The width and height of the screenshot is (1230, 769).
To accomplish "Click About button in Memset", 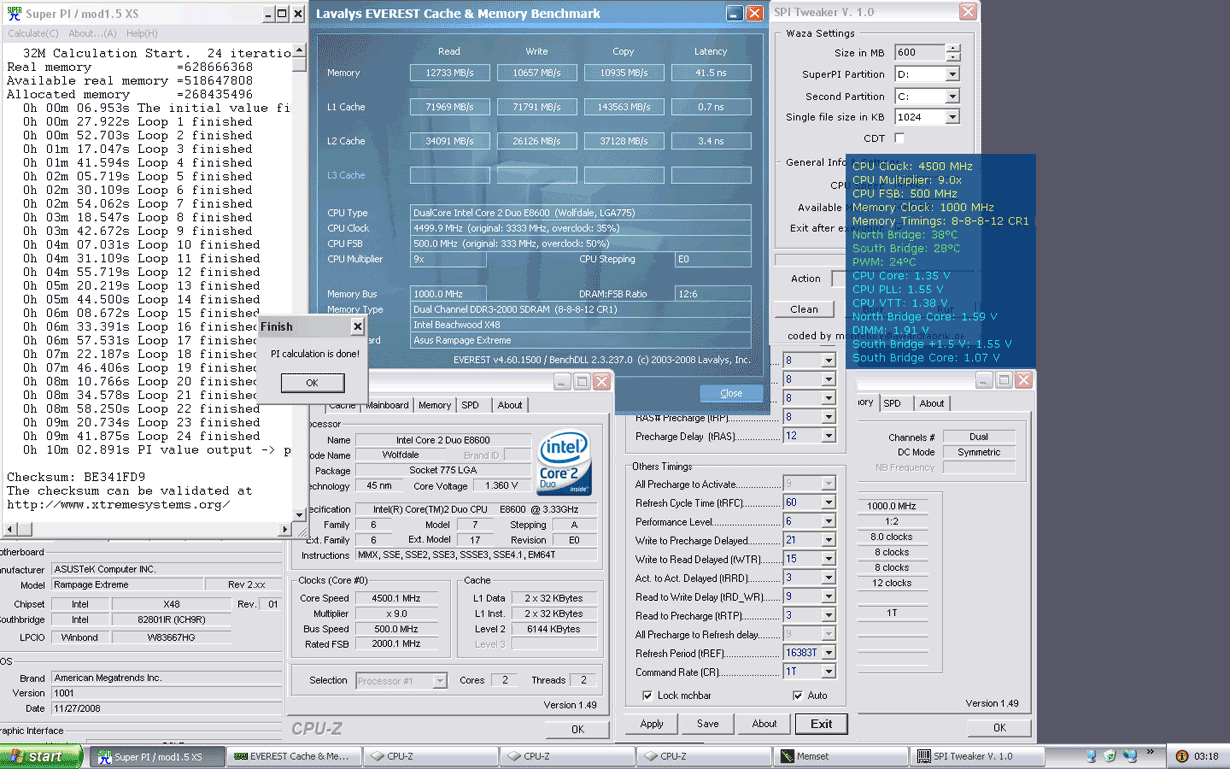I will 764,723.
